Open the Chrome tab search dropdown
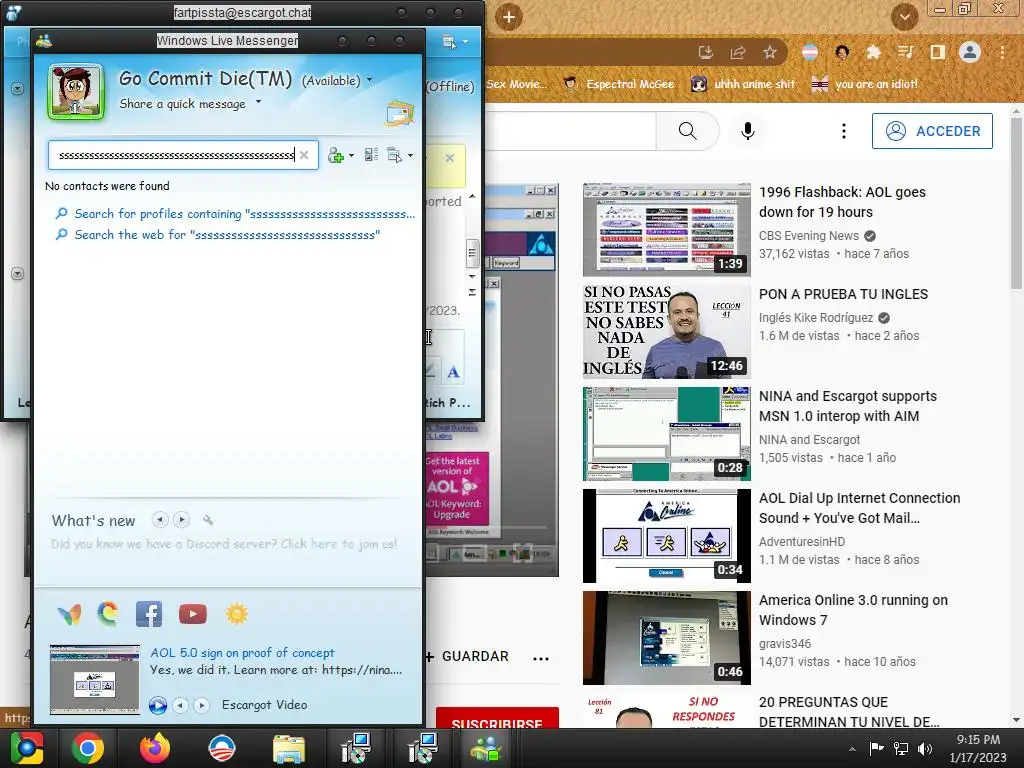Image resolution: width=1024 pixels, height=768 pixels. click(x=904, y=16)
